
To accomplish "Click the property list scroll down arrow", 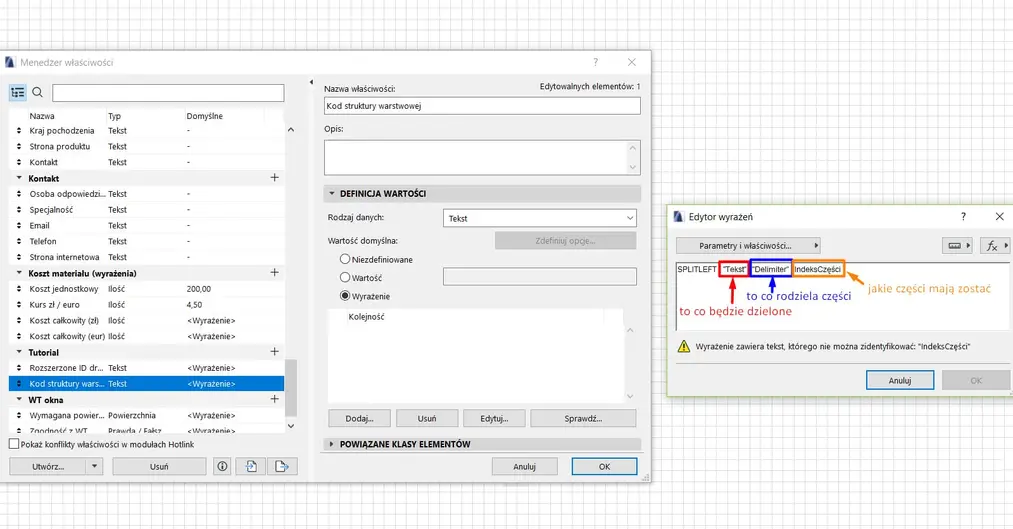I will coord(291,426).
